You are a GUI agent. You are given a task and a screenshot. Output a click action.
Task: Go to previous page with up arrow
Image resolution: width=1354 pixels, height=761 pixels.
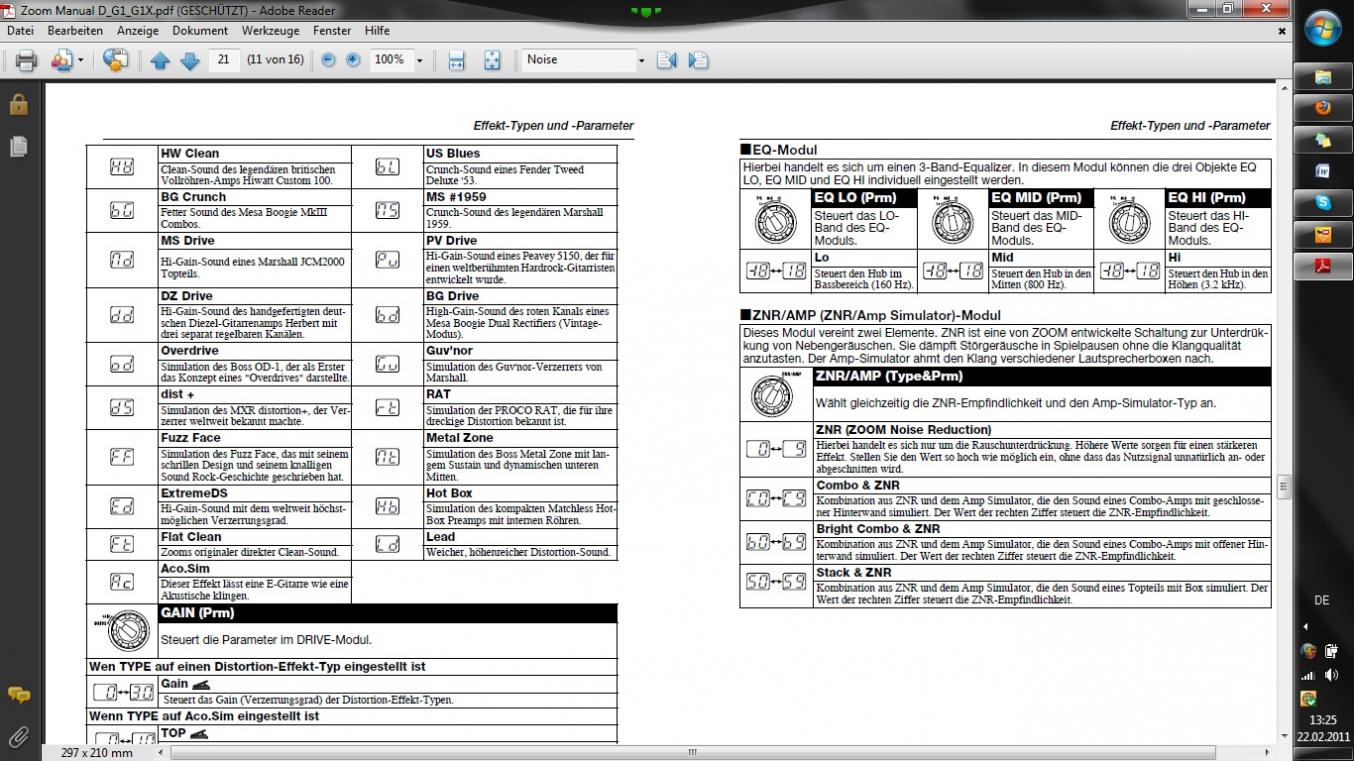160,60
